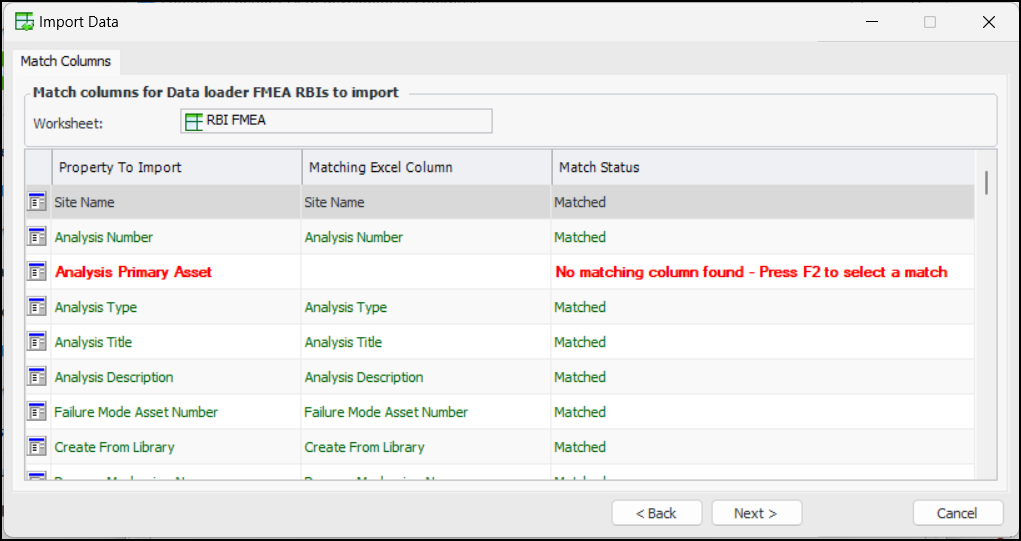
Task: Click the Property To Import column header
Action: 176,167
